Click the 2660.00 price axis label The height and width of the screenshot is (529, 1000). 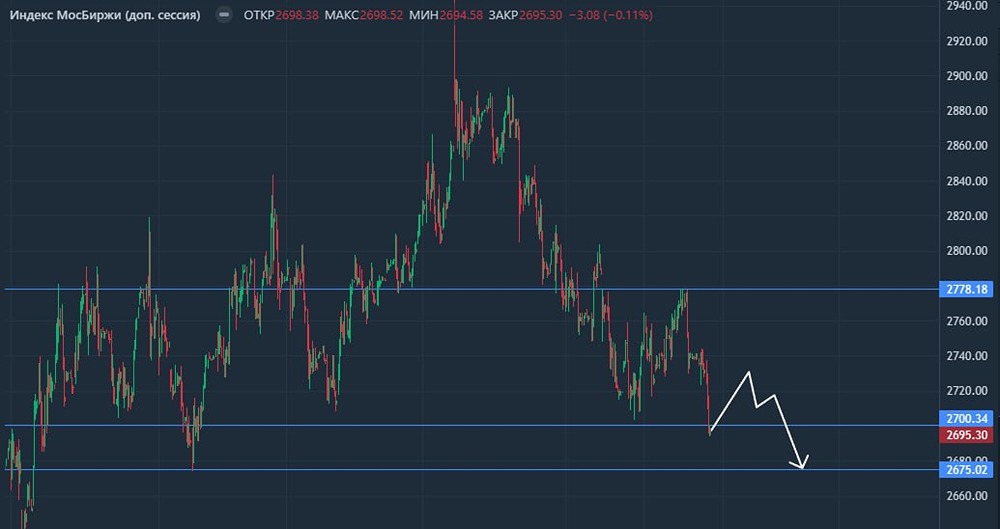click(x=969, y=496)
